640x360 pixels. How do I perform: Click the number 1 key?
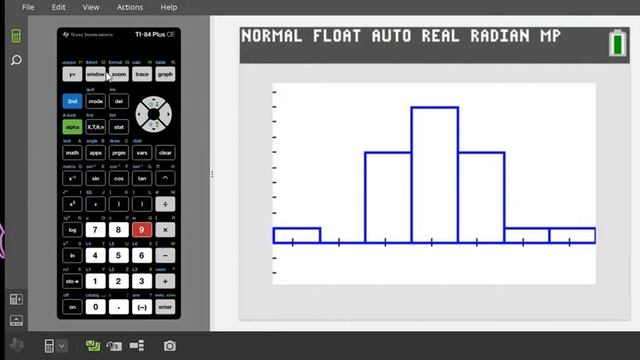click(96, 281)
